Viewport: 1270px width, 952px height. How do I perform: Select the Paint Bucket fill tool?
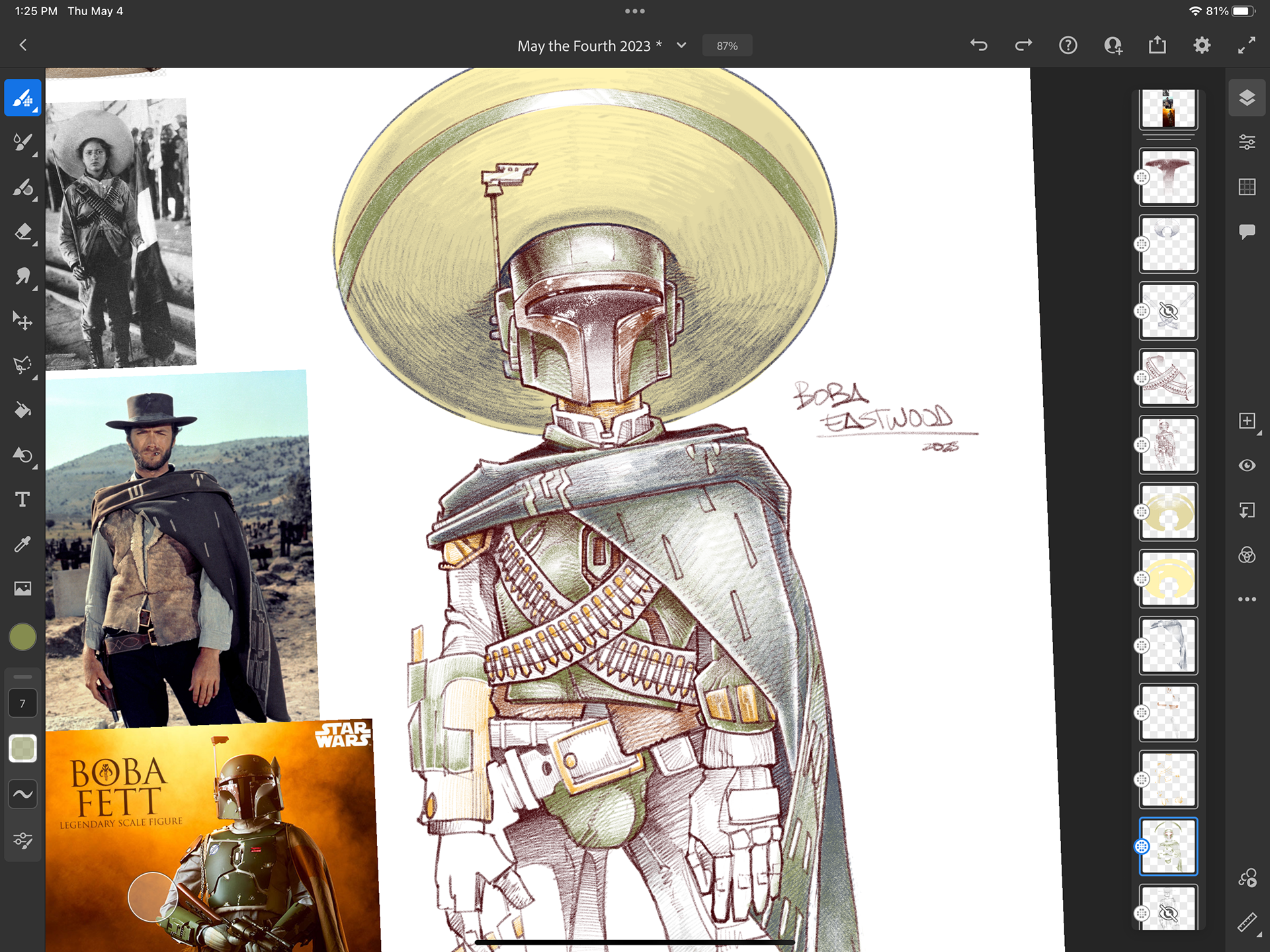(x=23, y=410)
